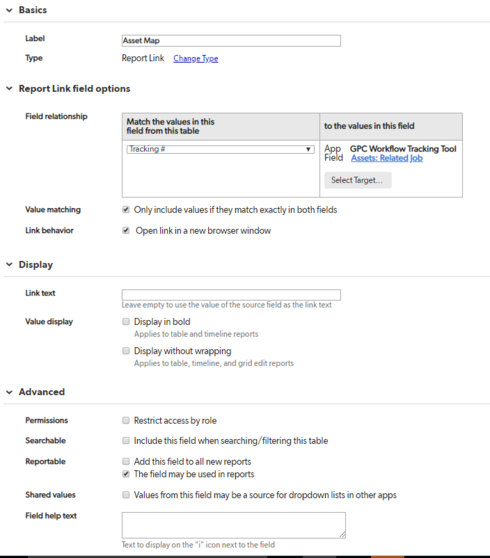This screenshot has height=558, width=490.
Task: Toggle Open link in new browser window
Action: pyautogui.click(x=126, y=230)
